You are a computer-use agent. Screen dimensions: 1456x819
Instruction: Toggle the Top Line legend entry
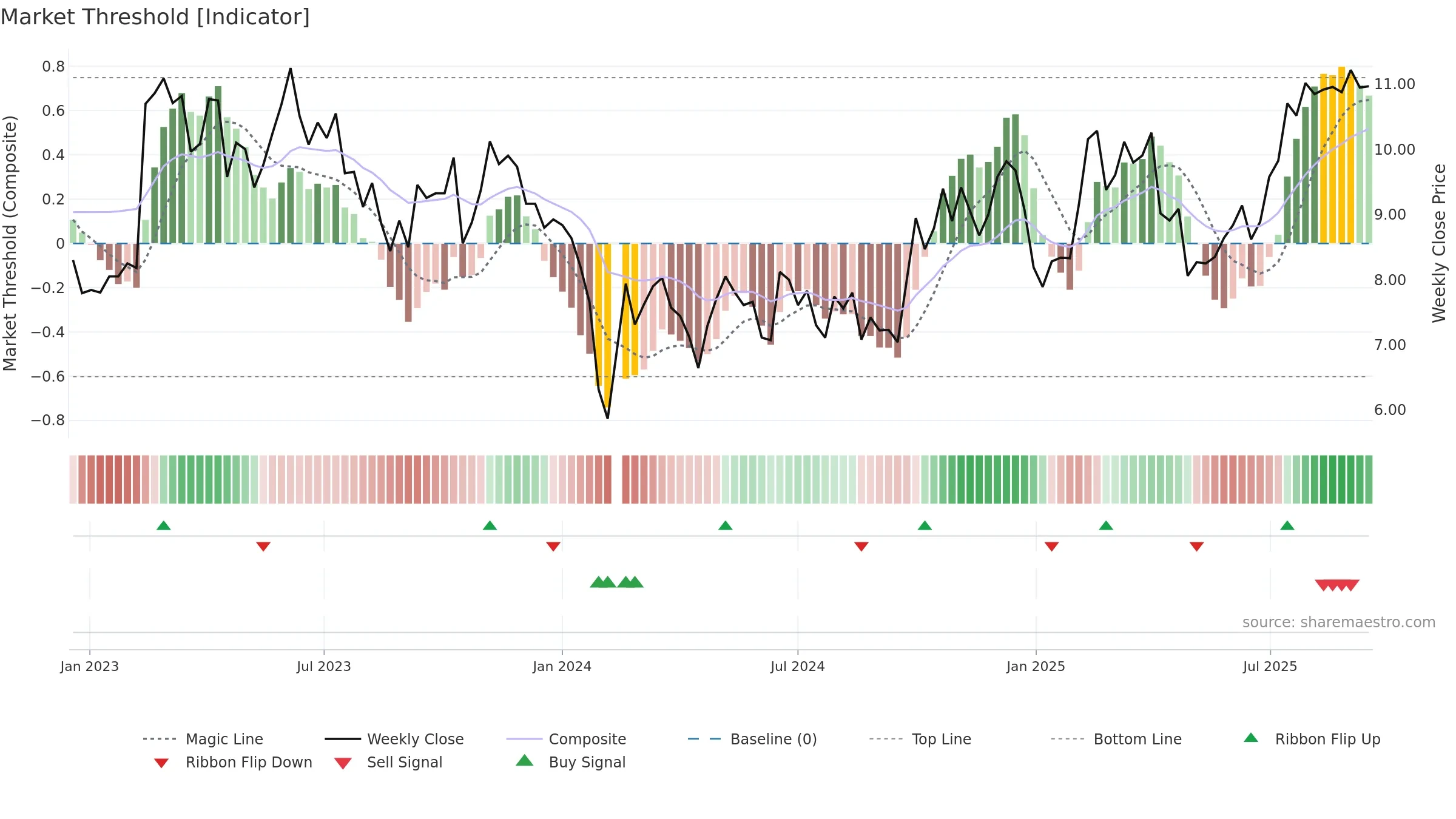coord(920,739)
